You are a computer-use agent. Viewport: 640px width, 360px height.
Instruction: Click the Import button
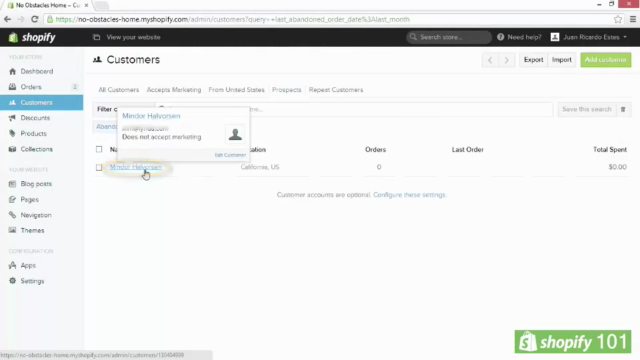pyautogui.click(x=562, y=60)
